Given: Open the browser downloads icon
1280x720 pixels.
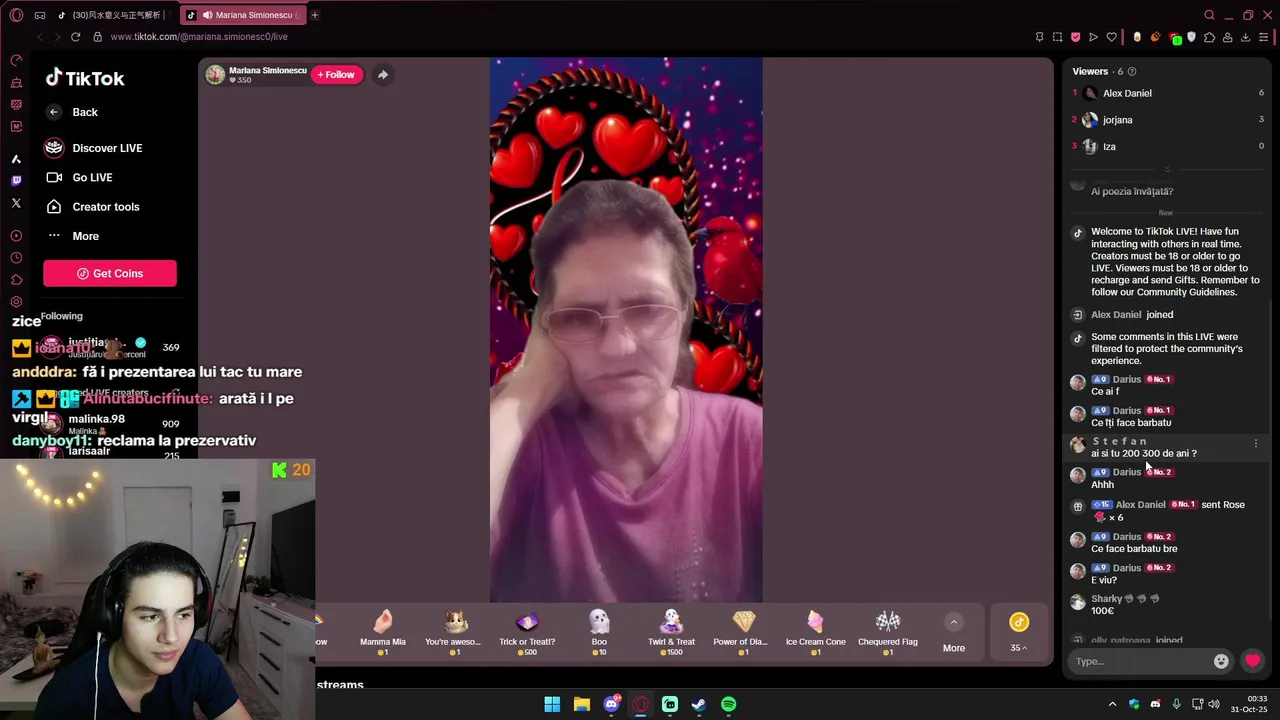Looking at the screenshot, I should (1245, 37).
